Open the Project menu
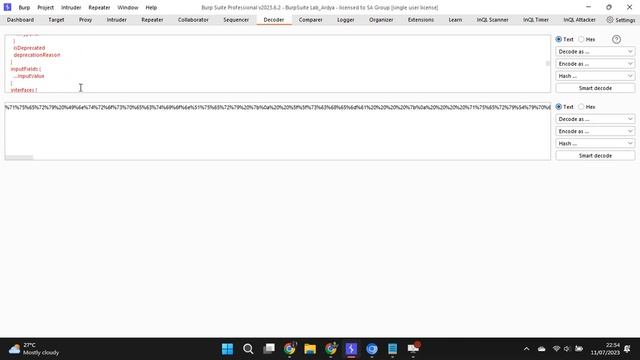 [x=45, y=7]
